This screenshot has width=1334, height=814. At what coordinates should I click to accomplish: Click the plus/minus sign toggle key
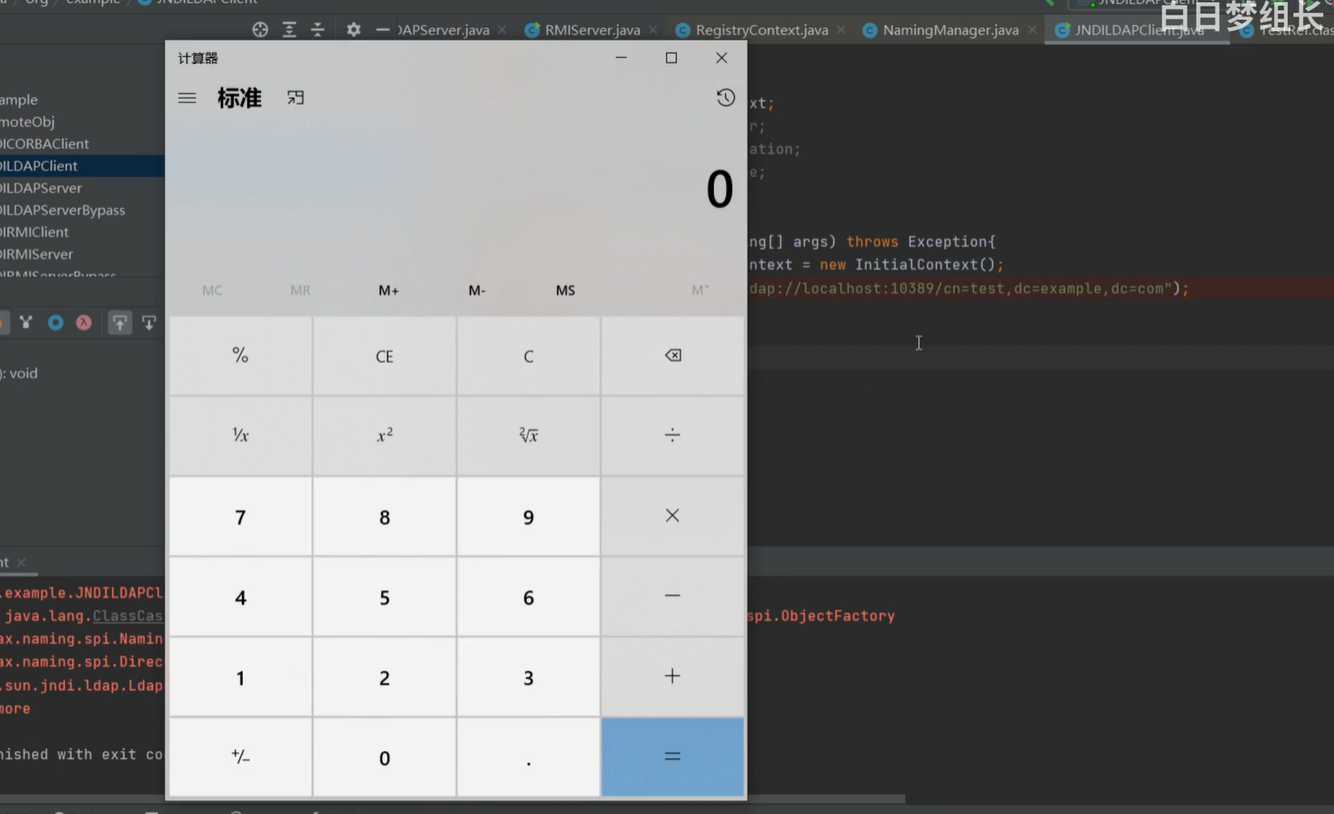click(240, 758)
